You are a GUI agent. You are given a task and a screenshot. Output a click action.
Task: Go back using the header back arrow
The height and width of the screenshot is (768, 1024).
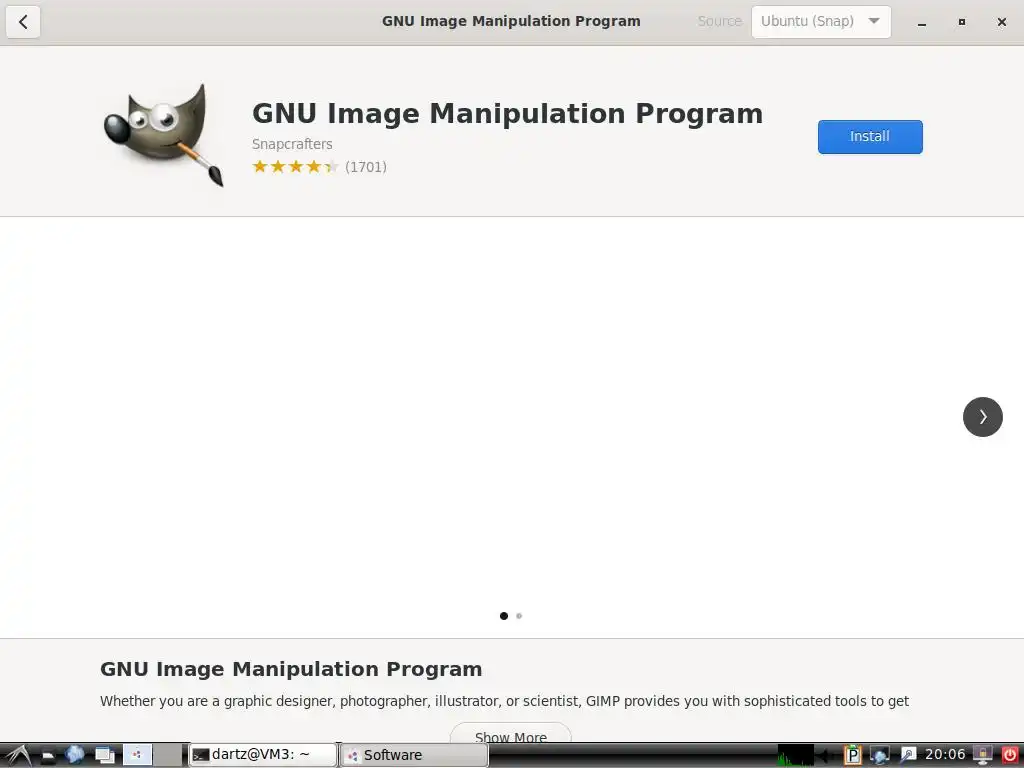click(23, 22)
